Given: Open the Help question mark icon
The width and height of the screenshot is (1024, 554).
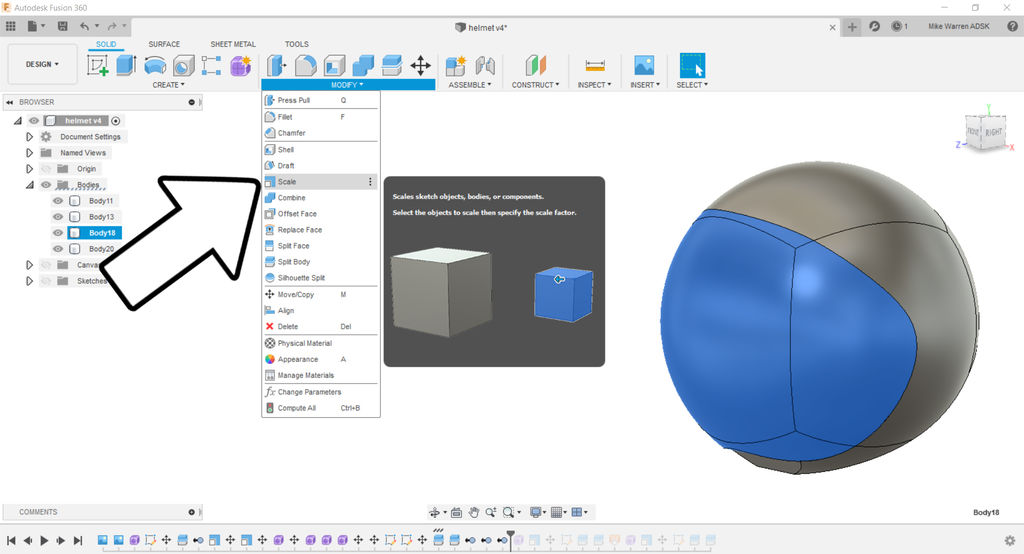Looking at the screenshot, I should coord(1012,26).
